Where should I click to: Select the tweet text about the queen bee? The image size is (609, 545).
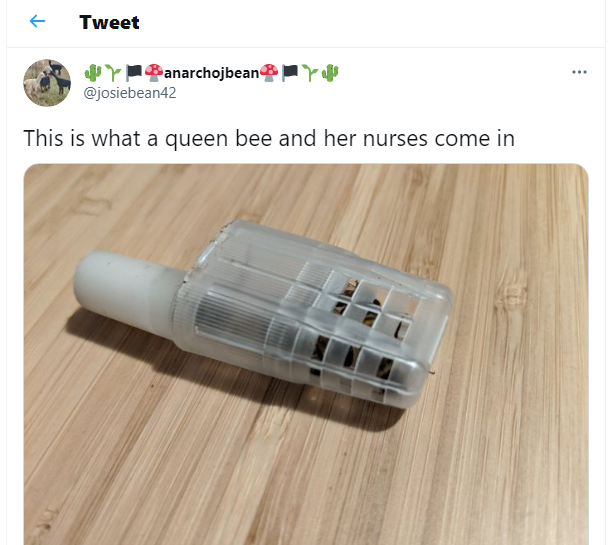(x=269, y=138)
